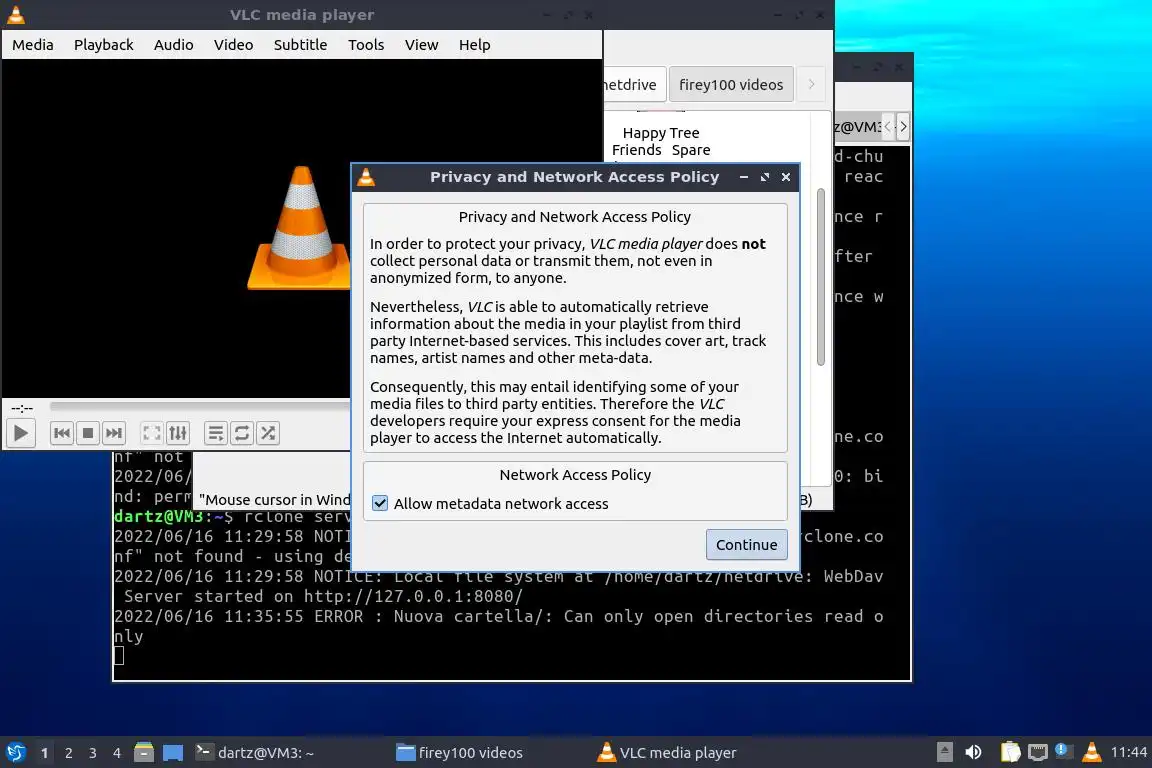
Task: Open the volume control tray icon
Action: pyautogui.click(x=973, y=752)
